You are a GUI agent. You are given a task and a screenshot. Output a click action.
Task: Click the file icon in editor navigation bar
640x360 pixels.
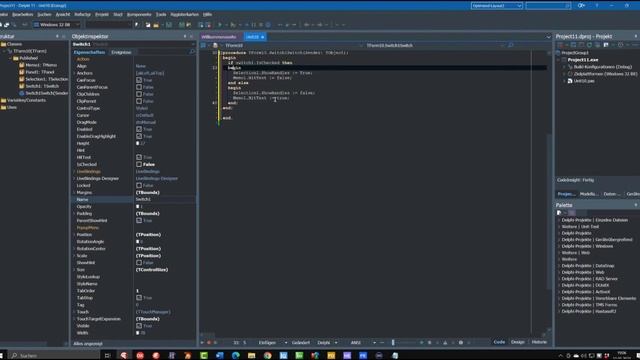coord(215,45)
